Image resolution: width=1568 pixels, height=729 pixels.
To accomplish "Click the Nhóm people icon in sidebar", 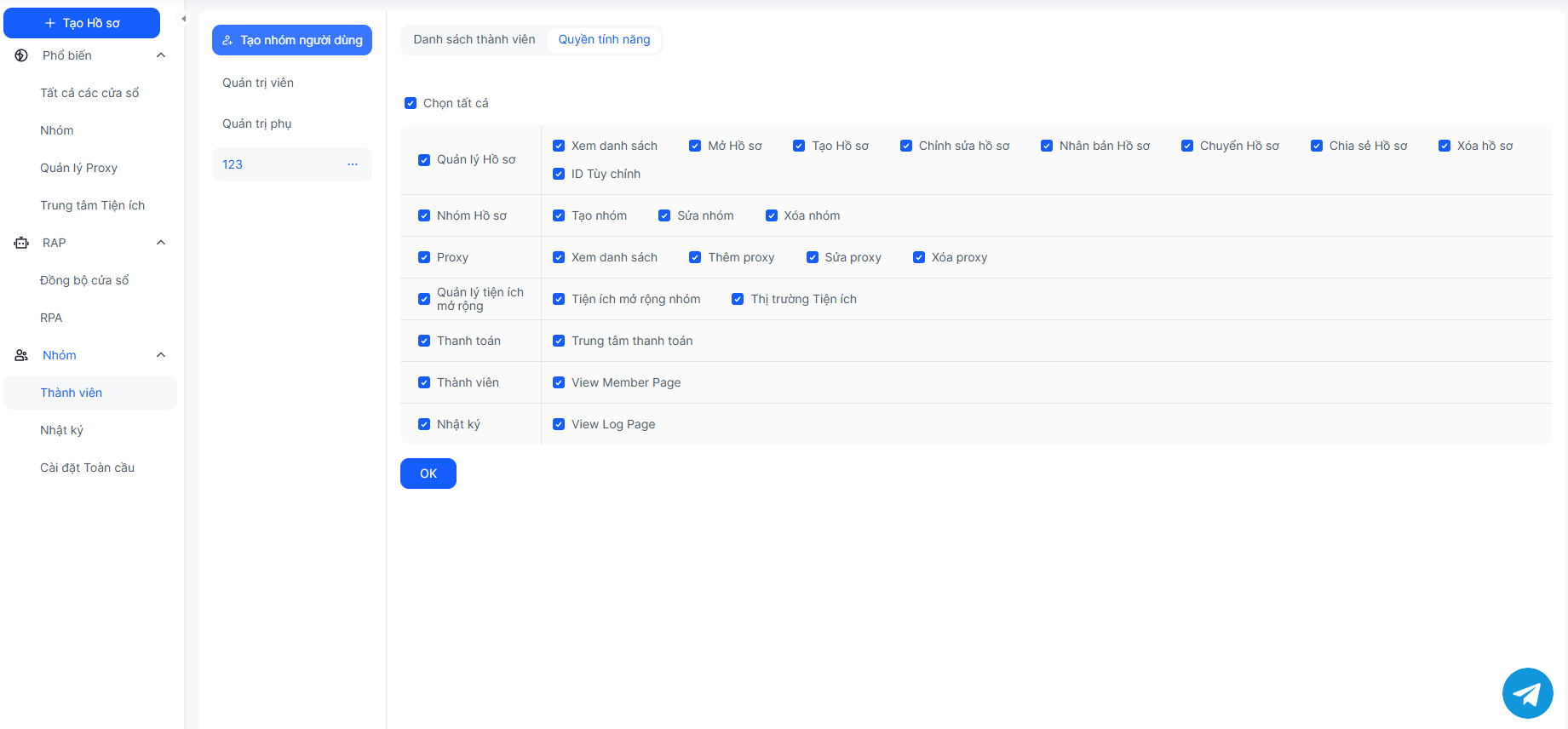I will tap(21, 355).
